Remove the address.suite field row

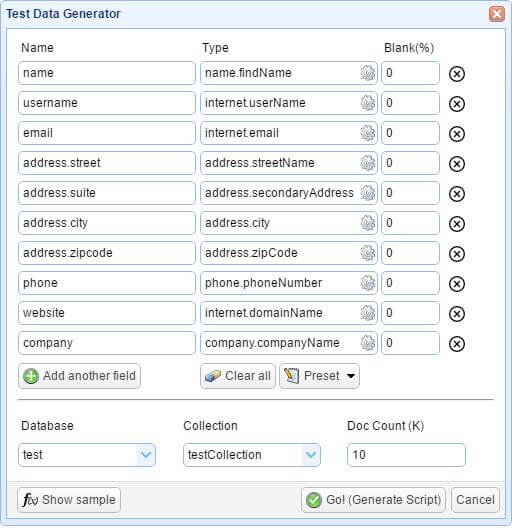[x=457, y=194]
